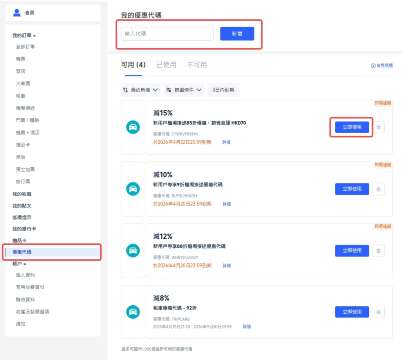Screen dimensions: 402x360
Task: Click the orange tag above the 減15% coupon
Action: pyautogui.click(x=383, y=103)
